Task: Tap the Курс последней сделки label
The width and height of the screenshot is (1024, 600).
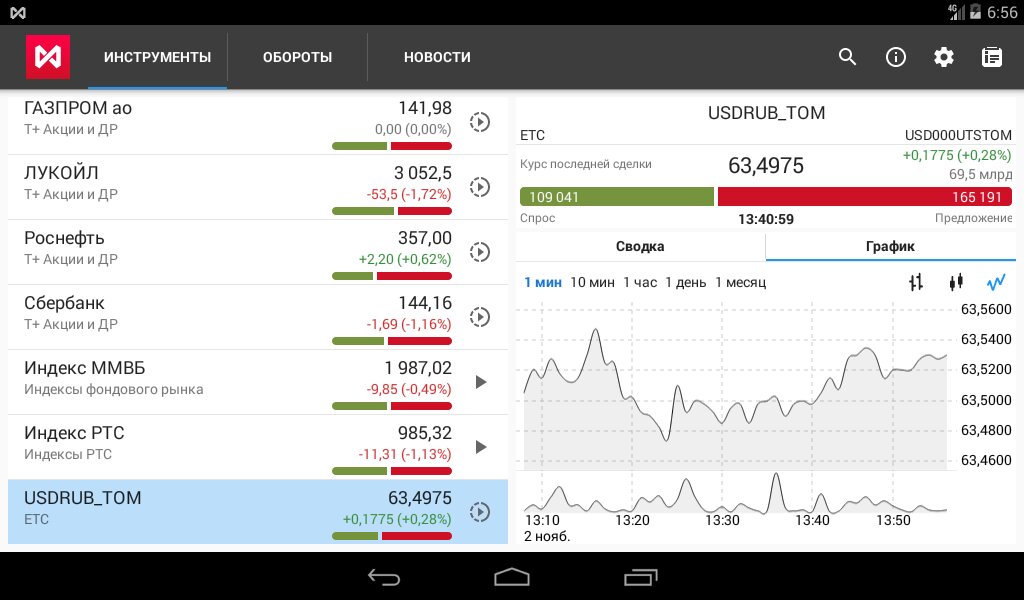Action: click(x=586, y=165)
